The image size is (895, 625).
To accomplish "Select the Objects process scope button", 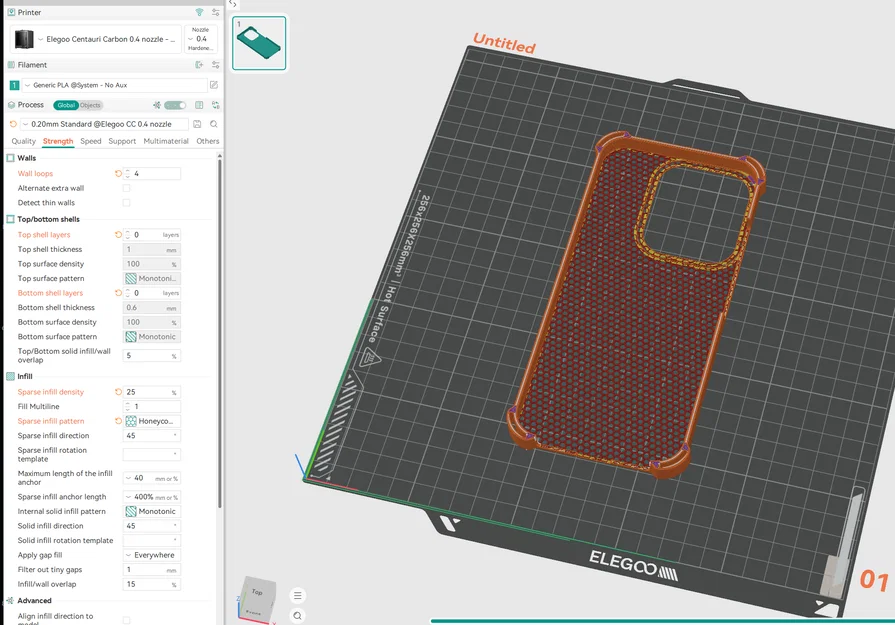I will 90,105.
